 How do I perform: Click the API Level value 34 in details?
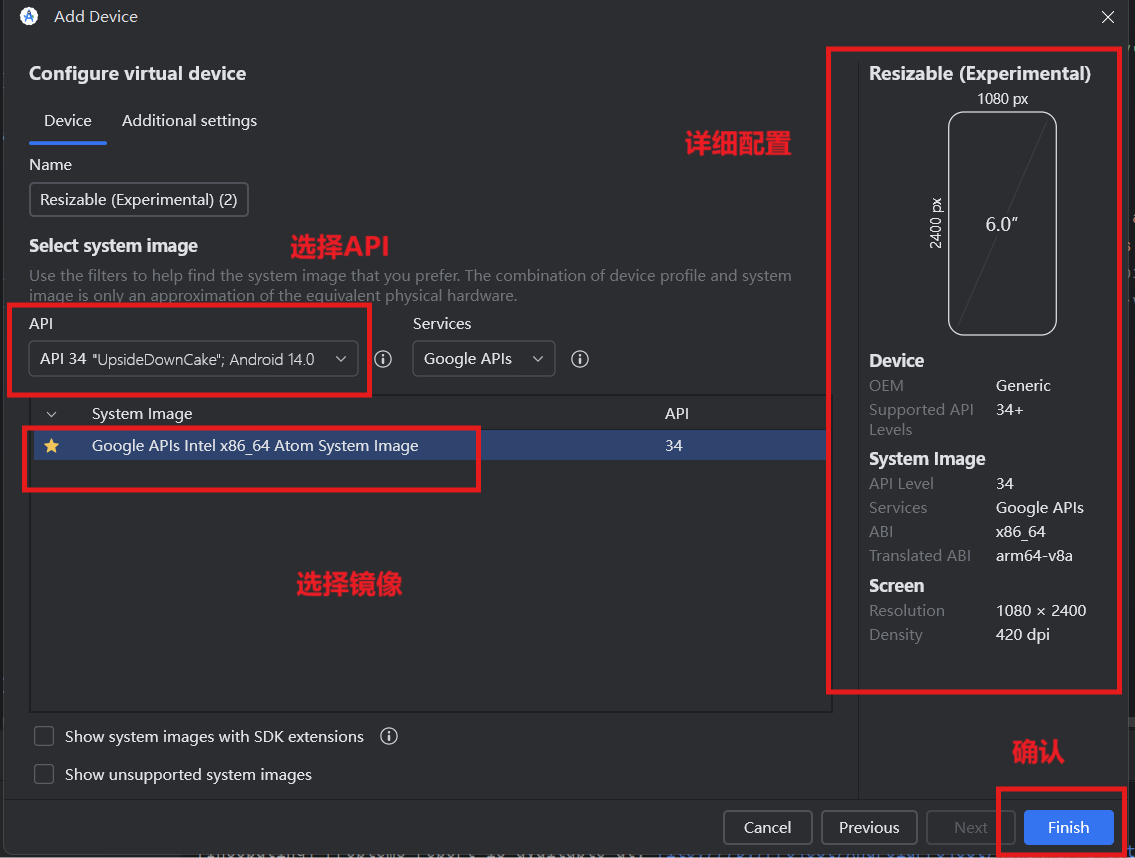coord(1005,484)
